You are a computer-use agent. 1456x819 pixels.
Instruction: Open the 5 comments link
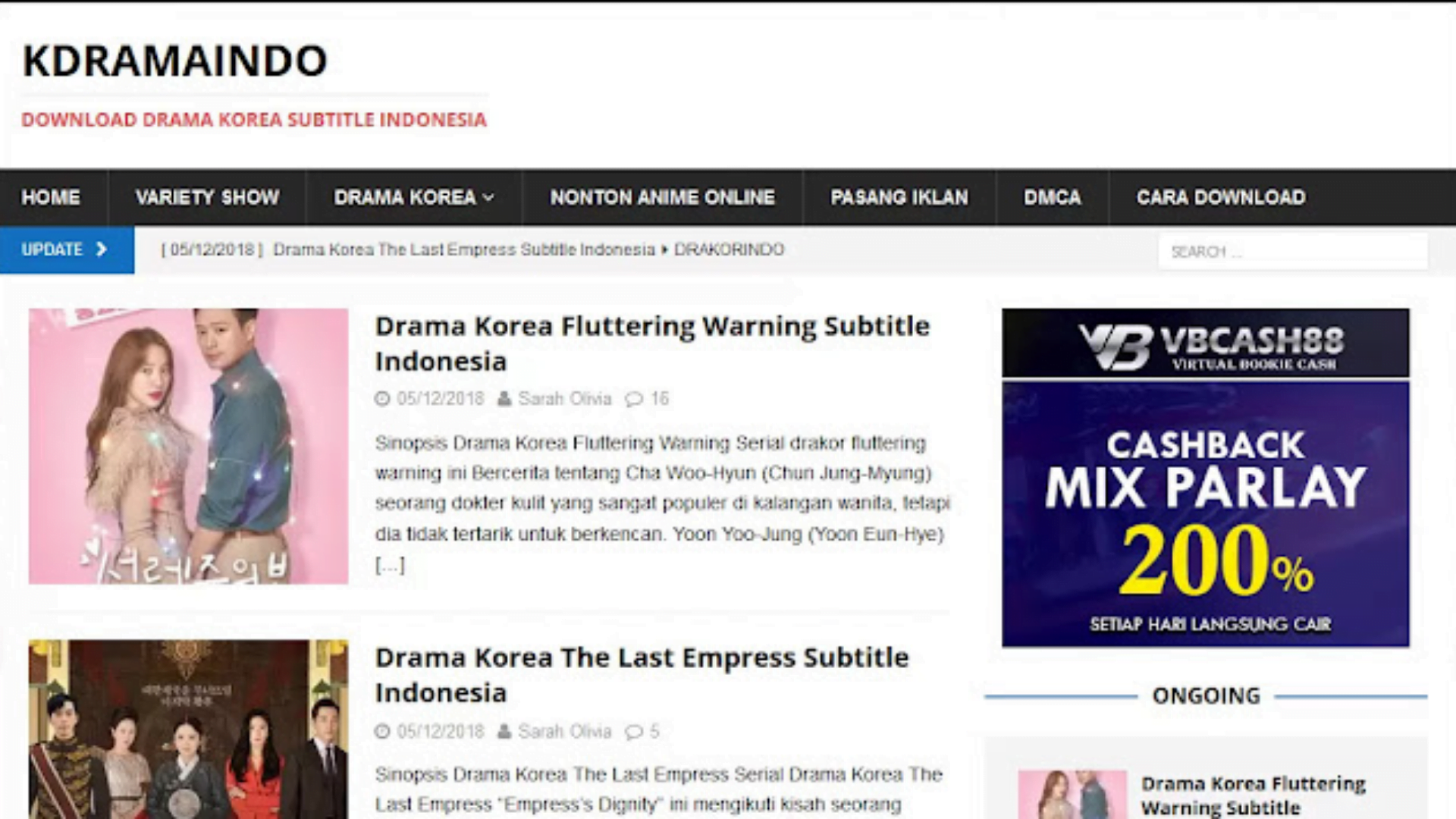tap(654, 732)
